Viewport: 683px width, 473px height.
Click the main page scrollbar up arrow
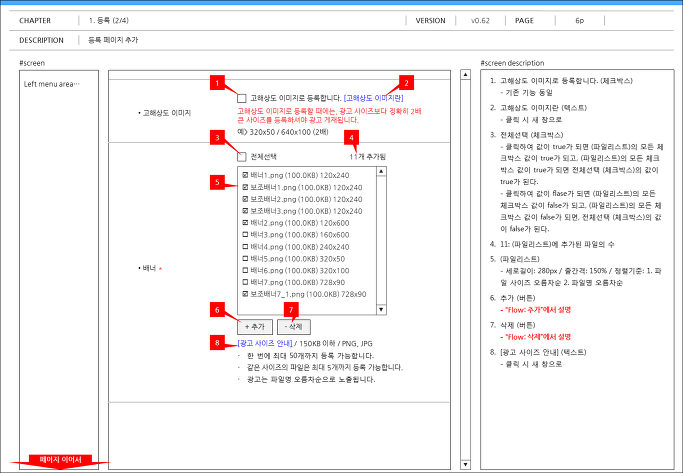click(465, 74)
